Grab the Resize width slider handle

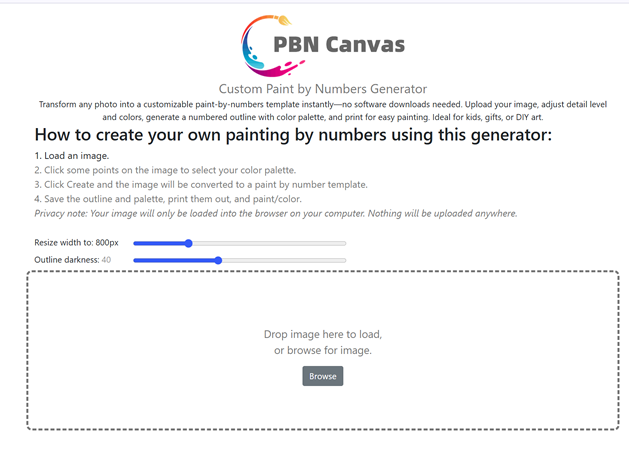click(188, 243)
